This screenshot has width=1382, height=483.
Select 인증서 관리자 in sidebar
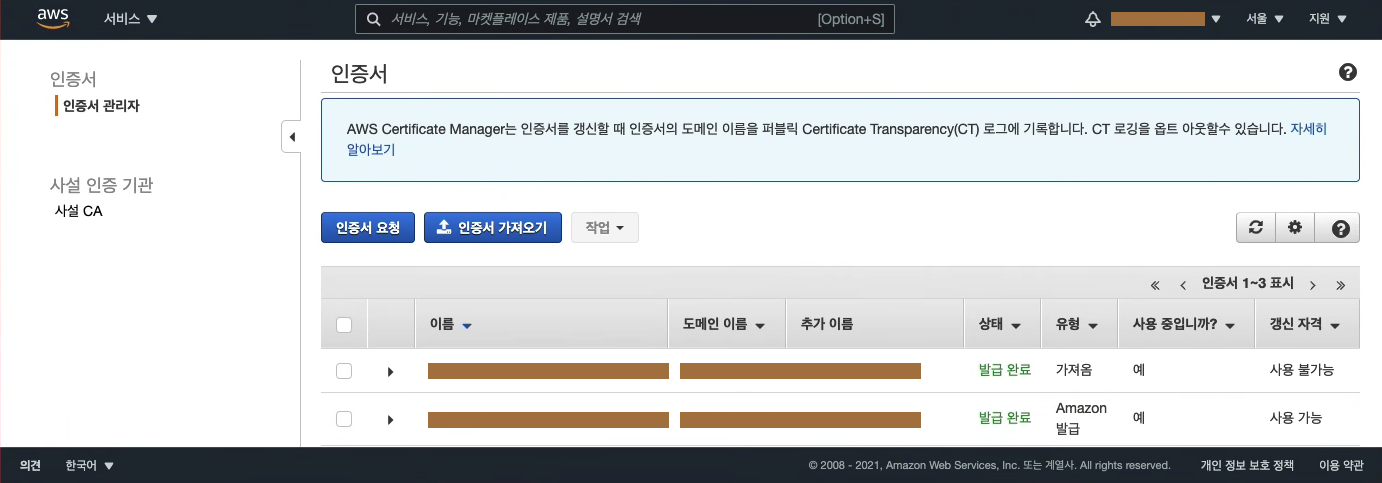click(x=101, y=105)
